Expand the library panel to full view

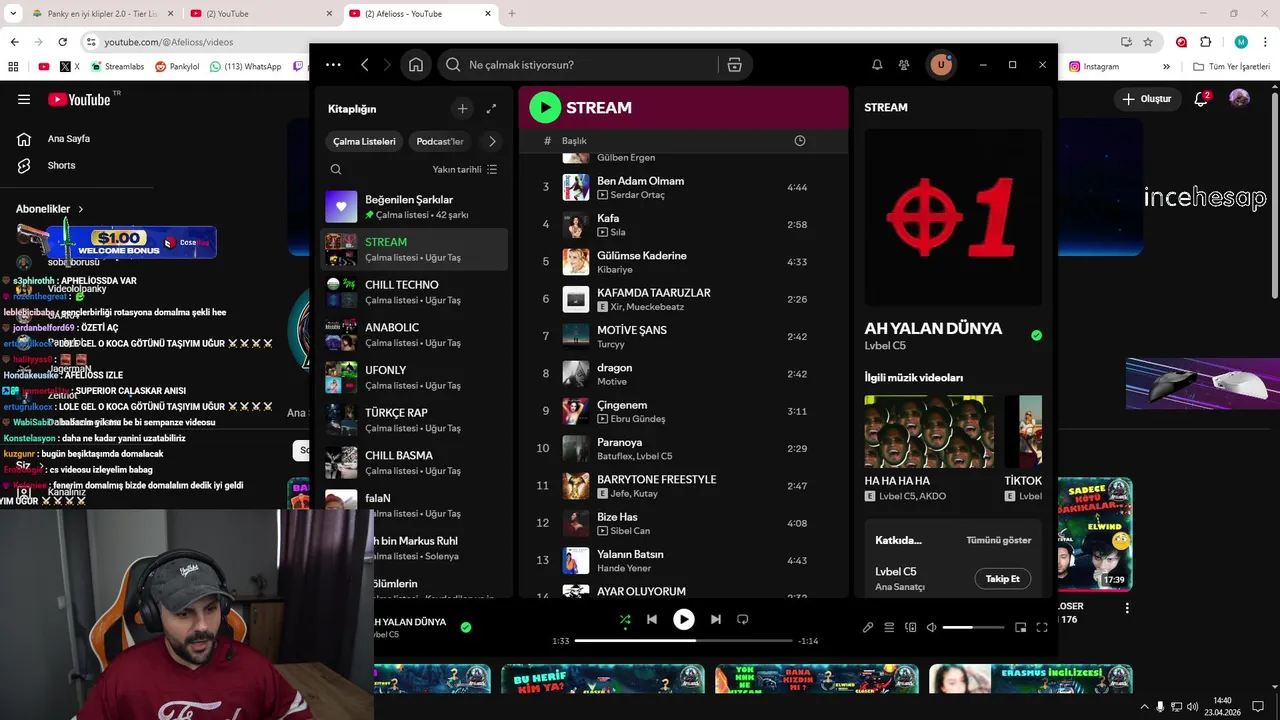(x=491, y=109)
